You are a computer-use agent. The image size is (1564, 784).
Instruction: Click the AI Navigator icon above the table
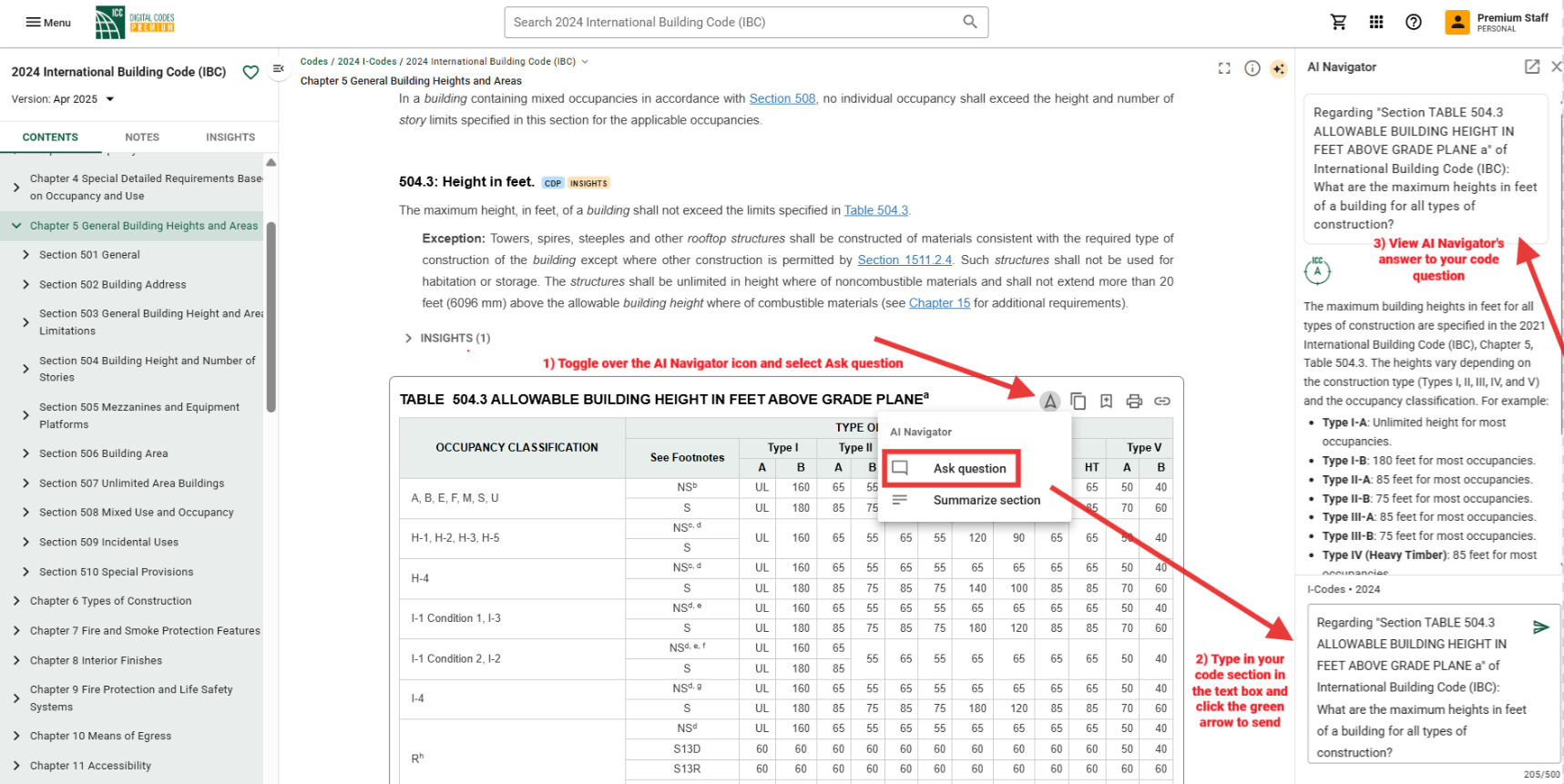pyautogui.click(x=1050, y=402)
